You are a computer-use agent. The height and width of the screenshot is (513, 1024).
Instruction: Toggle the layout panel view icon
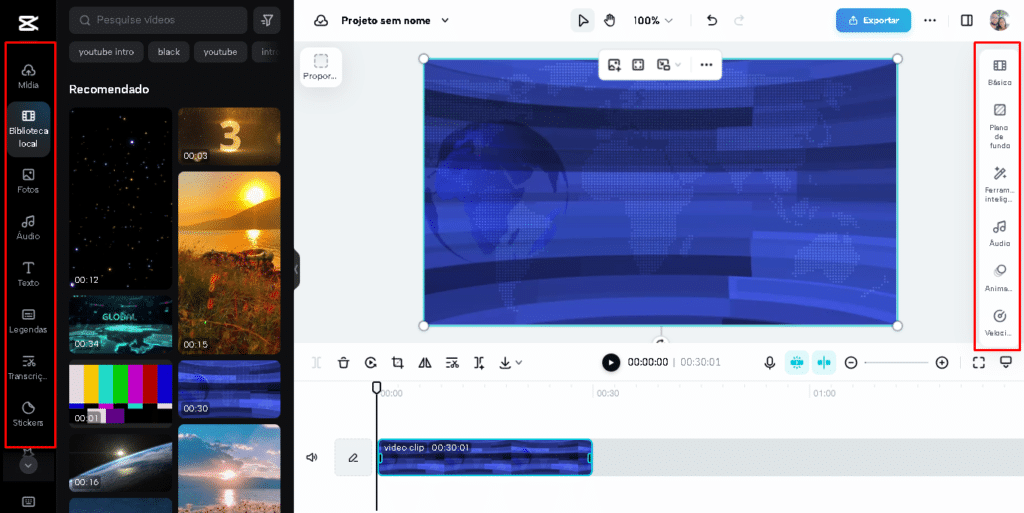pyautogui.click(x=967, y=20)
